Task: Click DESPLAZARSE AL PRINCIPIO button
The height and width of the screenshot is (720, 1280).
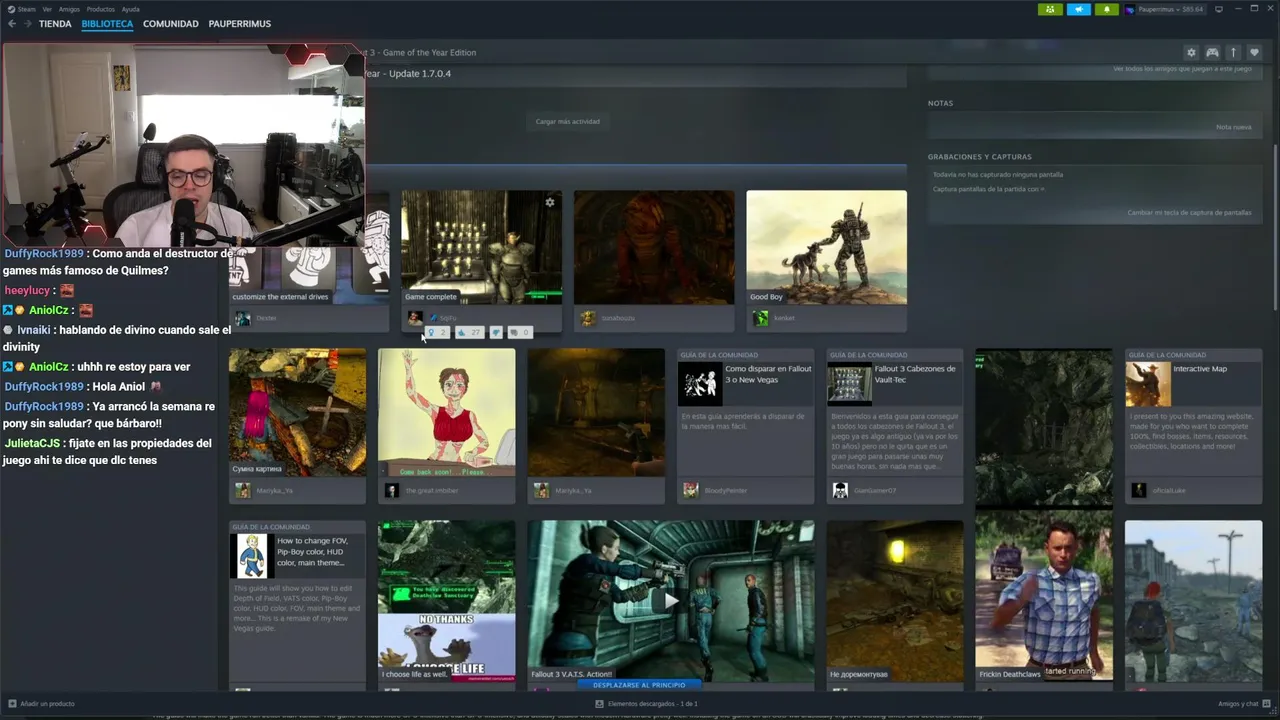Action: (639, 685)
